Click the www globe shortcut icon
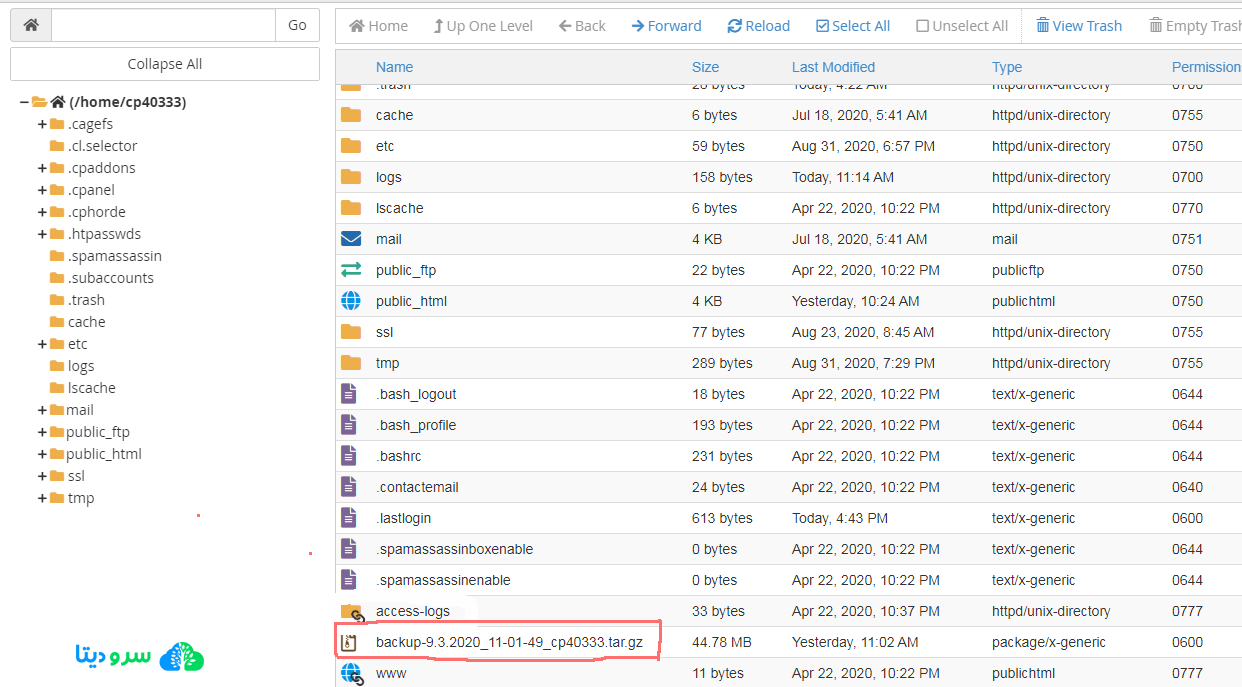Image resolution: width=1242 pixels, height=687 pixels. pyautogui.click(x=351, y=673)
